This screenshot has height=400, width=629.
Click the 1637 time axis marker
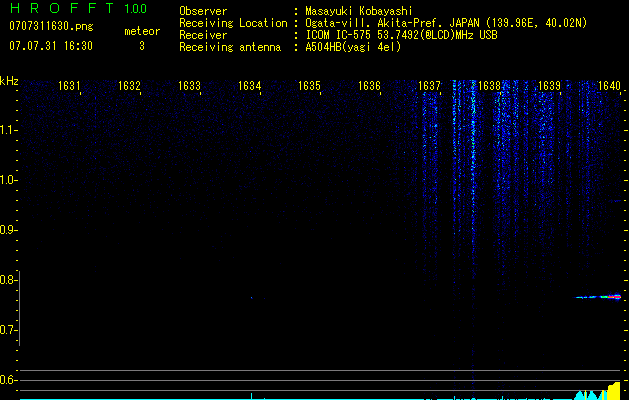click(x=429, y=86)
